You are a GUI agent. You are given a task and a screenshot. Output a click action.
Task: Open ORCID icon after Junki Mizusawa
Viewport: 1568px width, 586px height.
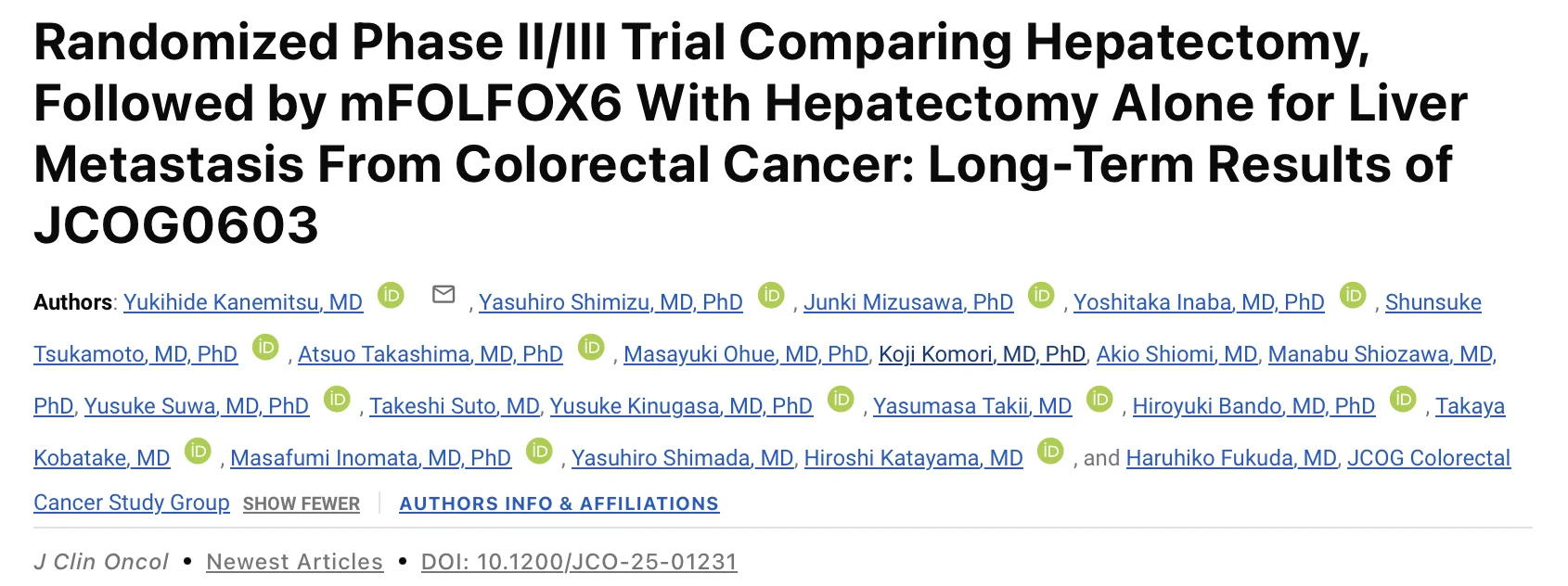tap(1041, 296)
